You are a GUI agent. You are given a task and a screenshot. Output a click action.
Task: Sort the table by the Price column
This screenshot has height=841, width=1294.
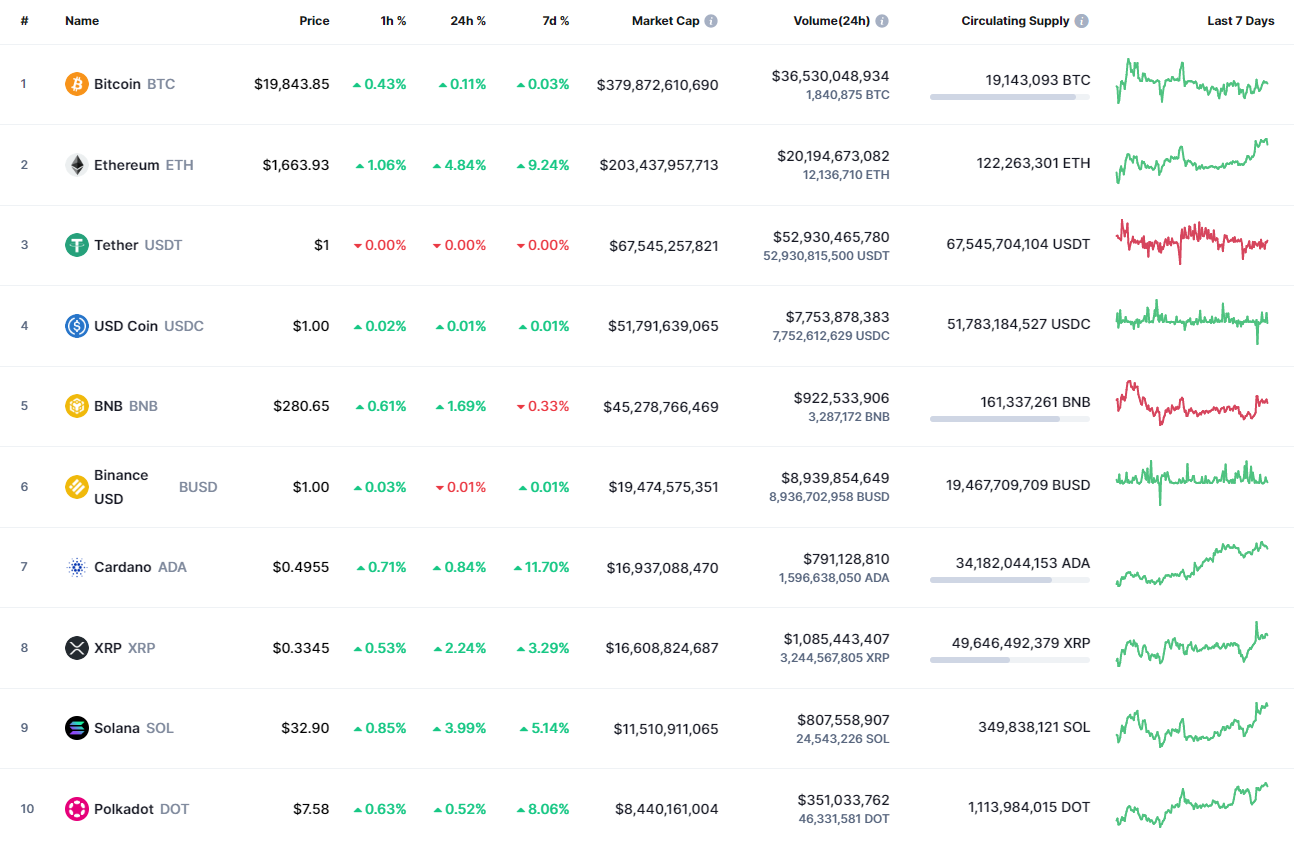[314, 20]
